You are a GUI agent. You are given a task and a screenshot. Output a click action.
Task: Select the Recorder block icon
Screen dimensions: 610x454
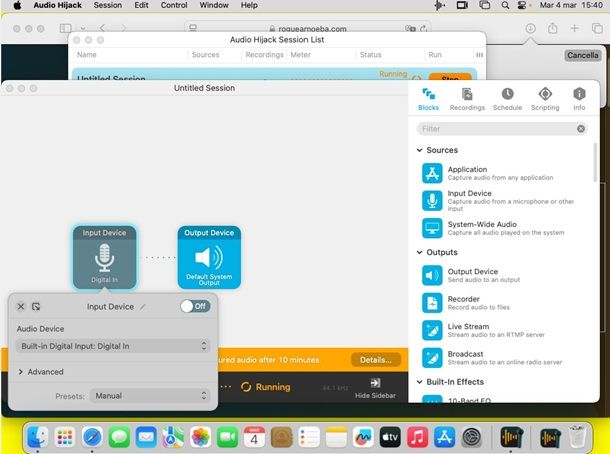(x=432, y=303)
